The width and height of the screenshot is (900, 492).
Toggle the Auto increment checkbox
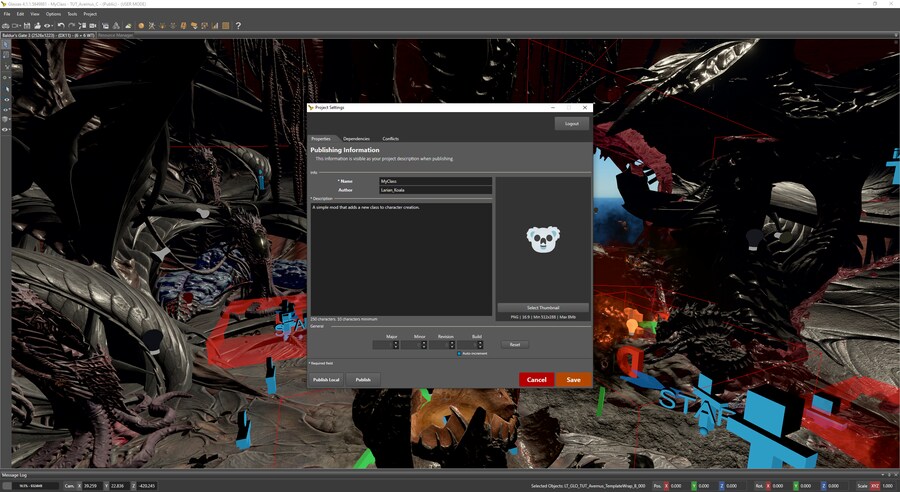(459, 353)
